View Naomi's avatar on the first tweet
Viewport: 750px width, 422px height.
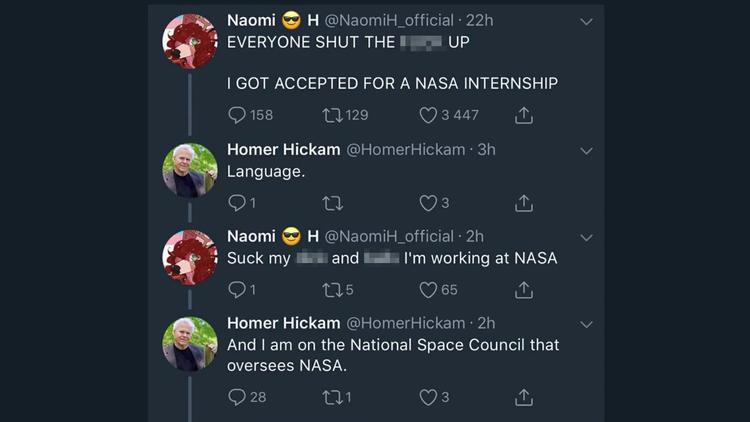tap(189, 42)
